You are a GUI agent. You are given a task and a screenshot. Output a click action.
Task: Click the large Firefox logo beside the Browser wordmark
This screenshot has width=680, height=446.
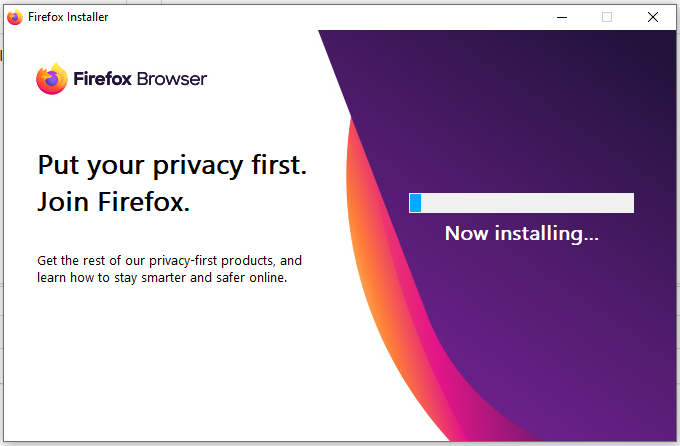click(52, 79)
